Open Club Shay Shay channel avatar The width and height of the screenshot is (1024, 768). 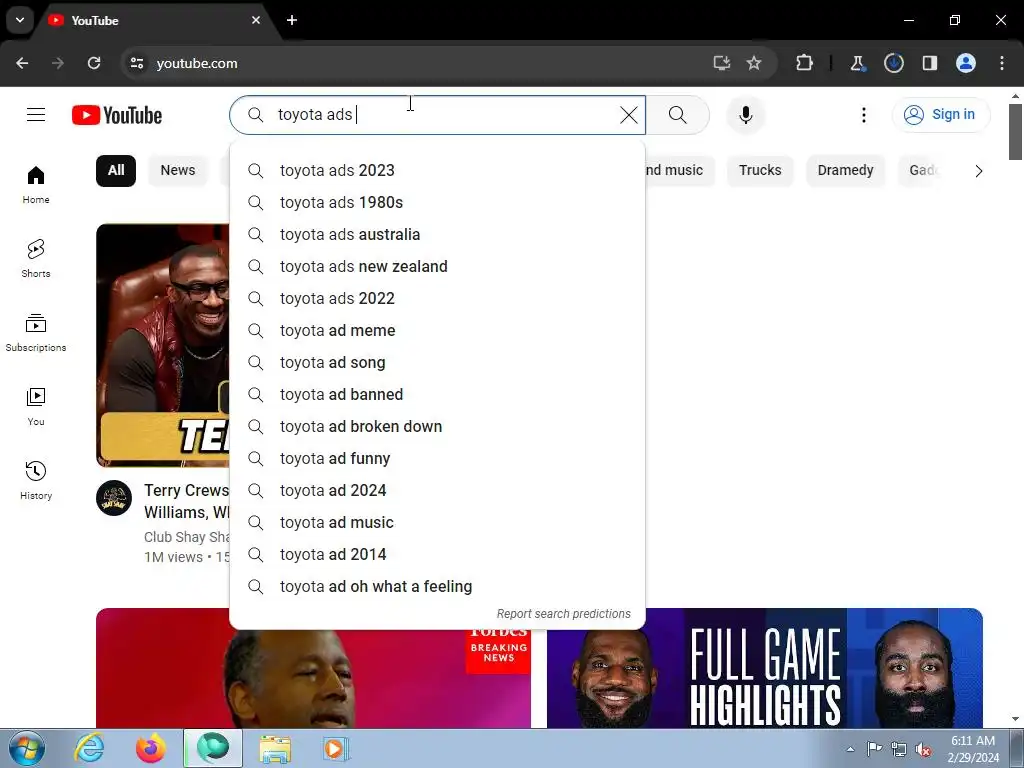click(x=114, y=498)
